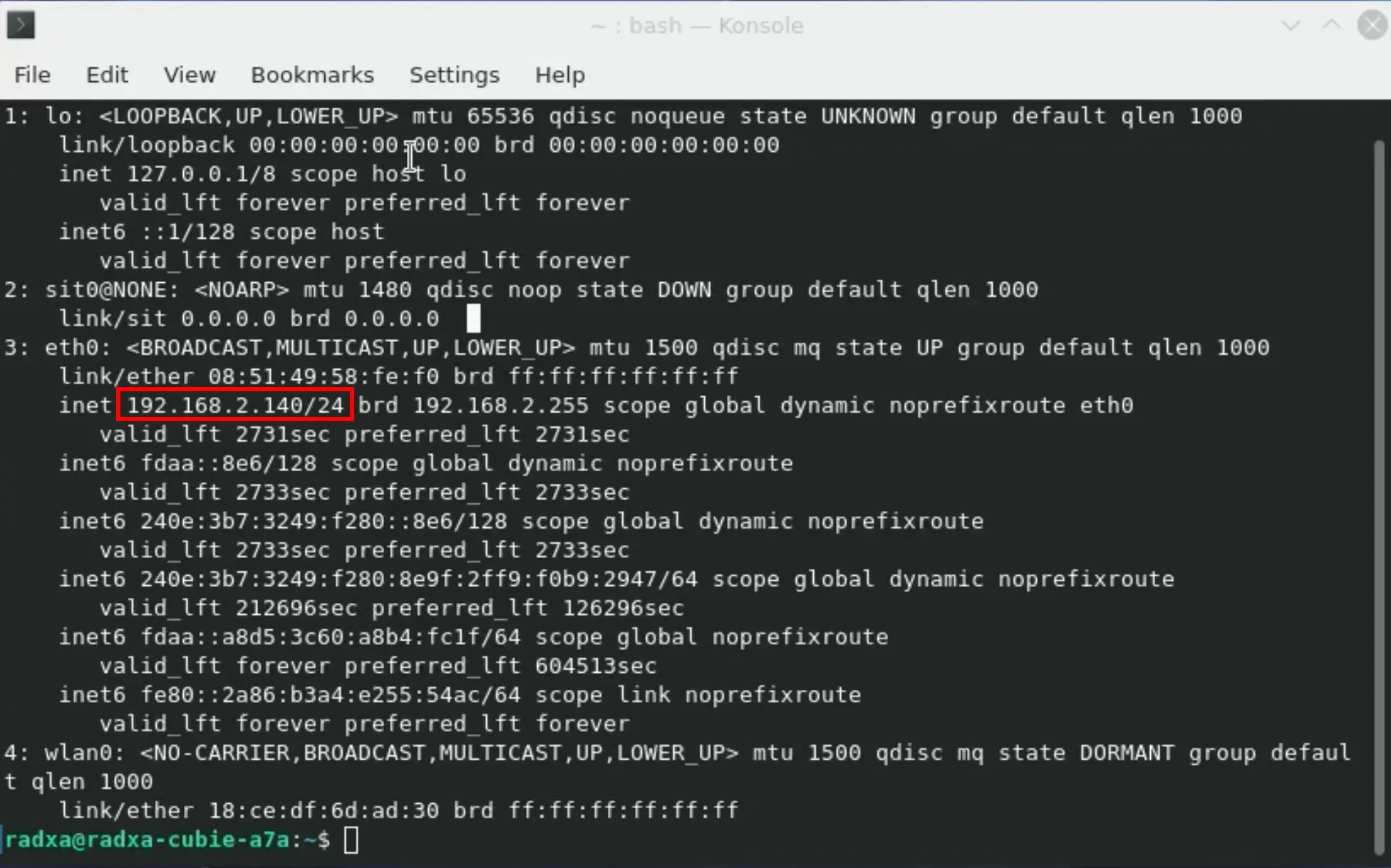The height and width of the screenshot is (868, 1391).
Task: Open the Help menu
Action: [x=560, y=75]
